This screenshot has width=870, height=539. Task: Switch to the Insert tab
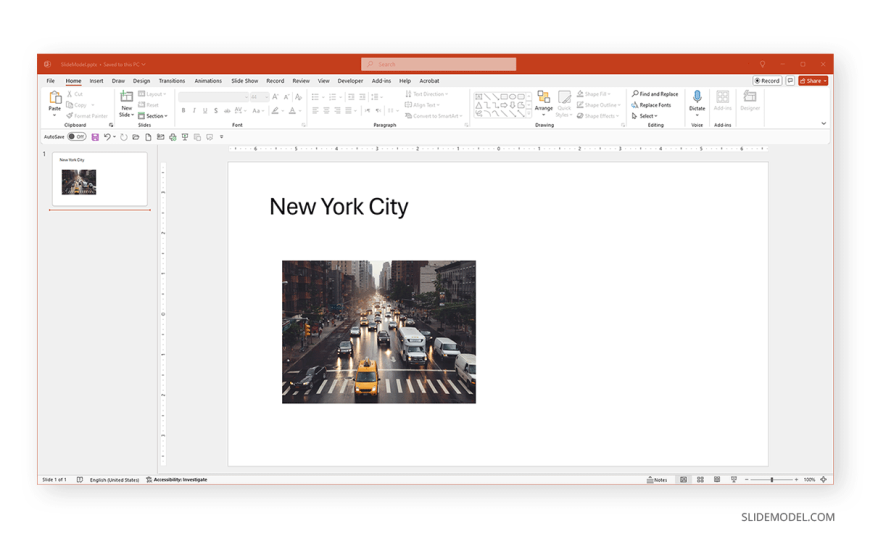(x=97, y=81)
